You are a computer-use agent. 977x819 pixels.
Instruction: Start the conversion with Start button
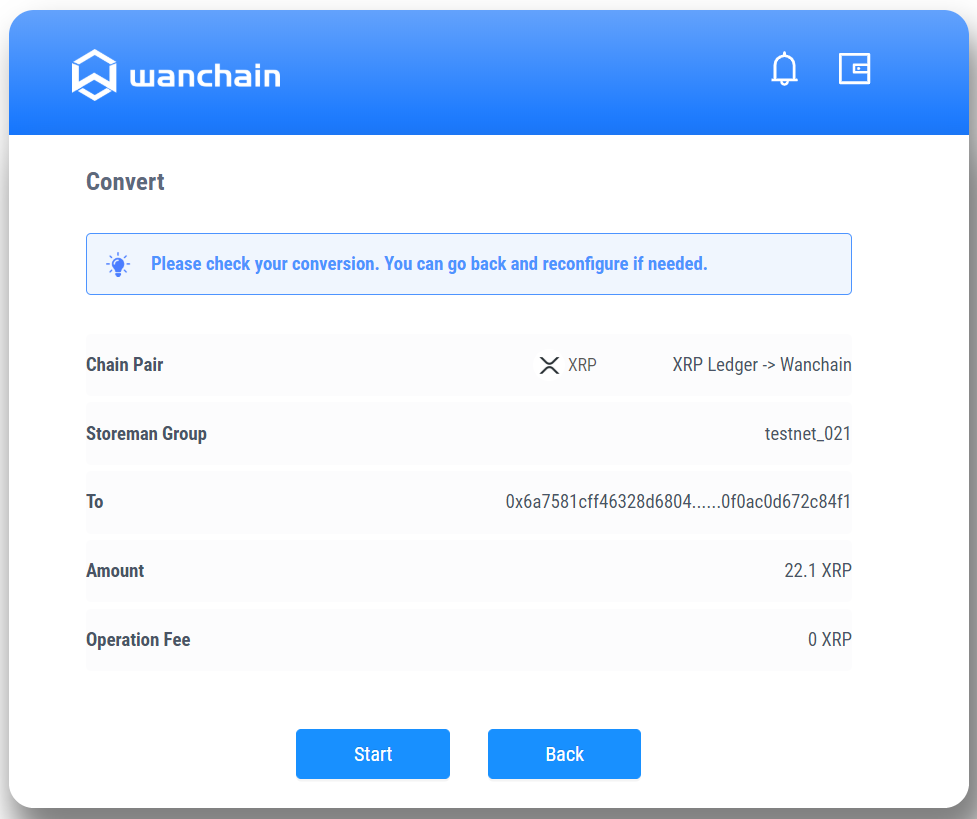pyautogui.click(x=373, y=754)
